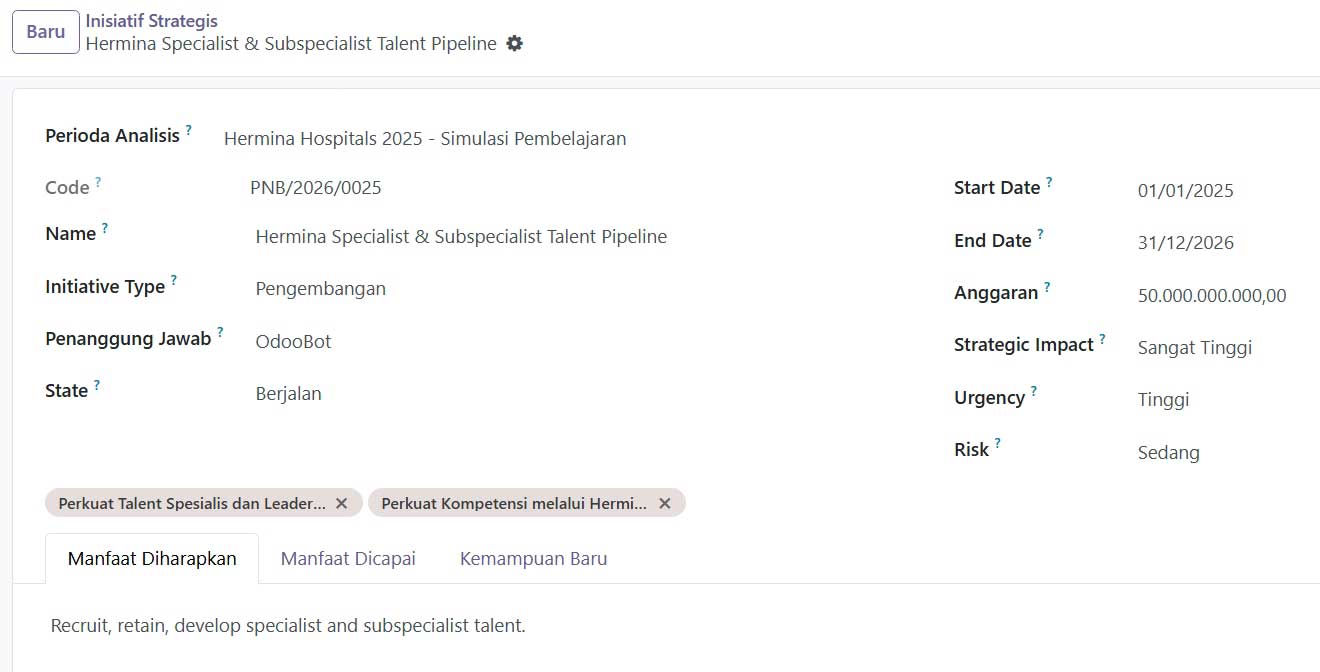This screenshot has width=1320, height=672.
Task: Remove the Perkuat Kompetensi melalui Hermi tag
Action: click(x=664, y=503)
